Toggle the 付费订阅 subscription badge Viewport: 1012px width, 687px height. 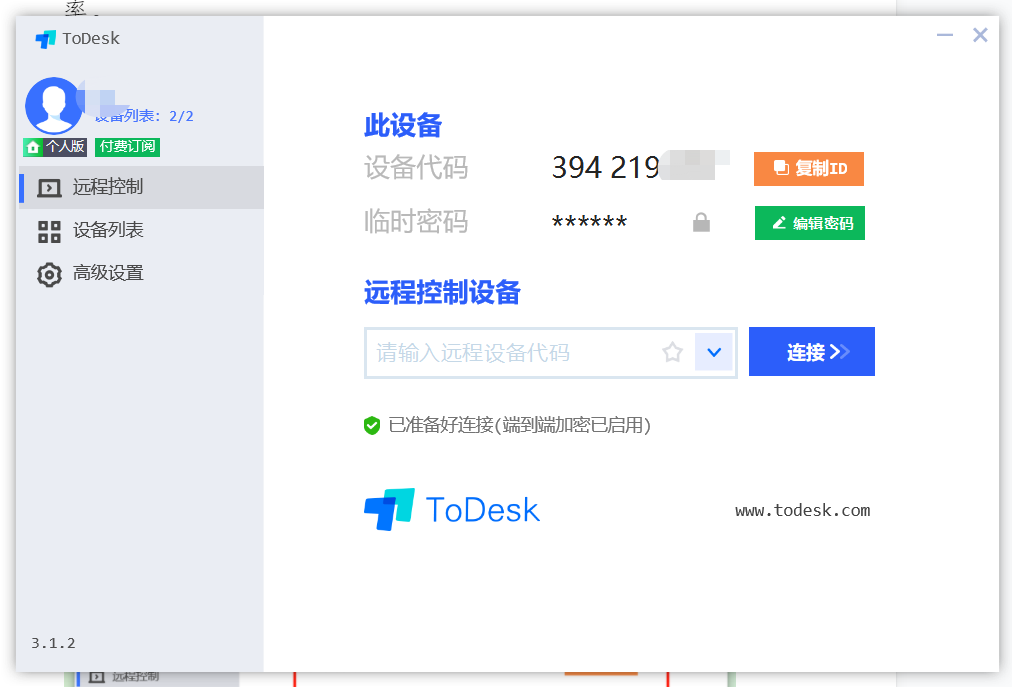127,146
